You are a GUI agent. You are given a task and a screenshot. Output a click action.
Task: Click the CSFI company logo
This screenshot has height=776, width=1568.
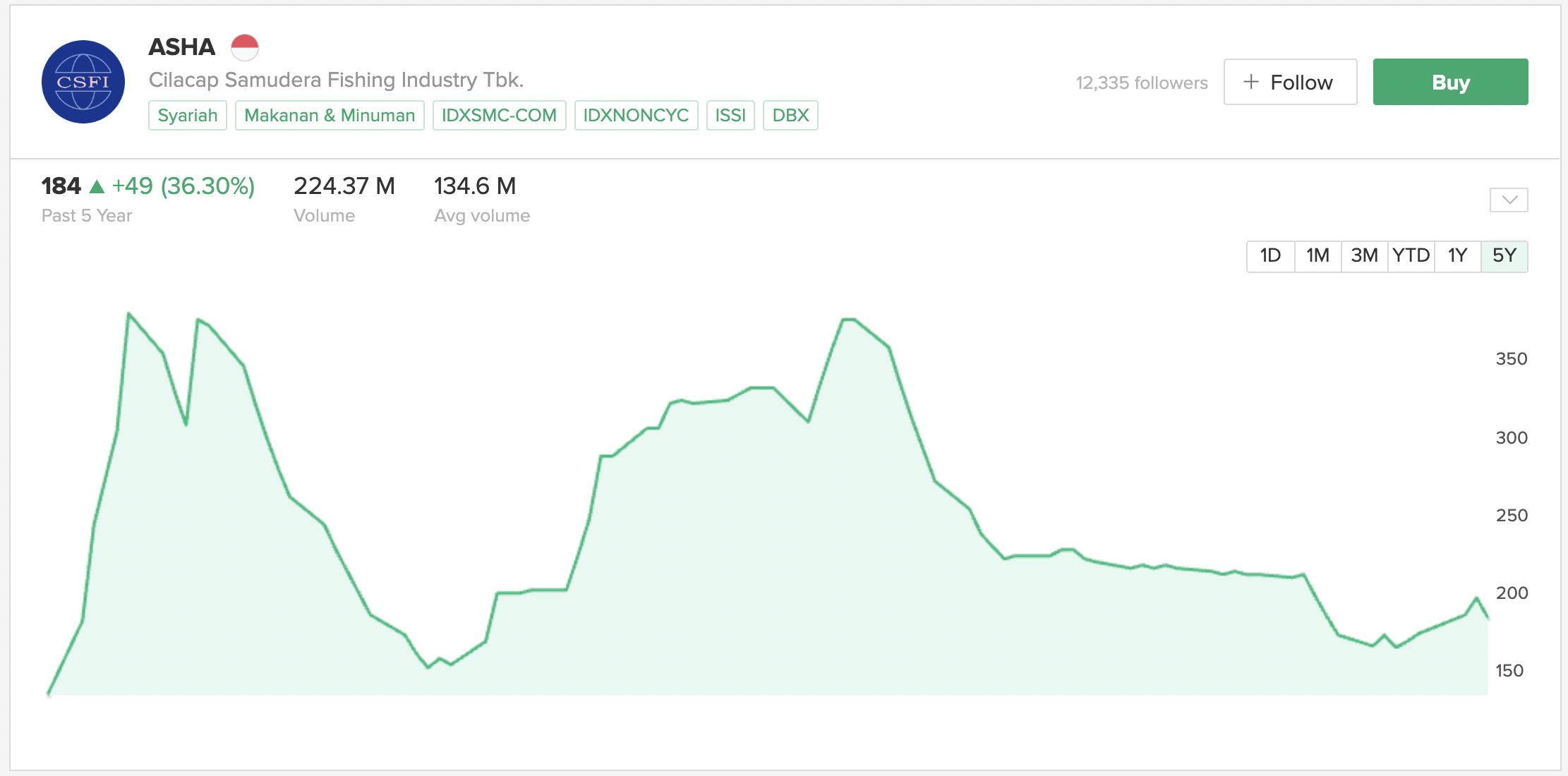pos(83,82)
